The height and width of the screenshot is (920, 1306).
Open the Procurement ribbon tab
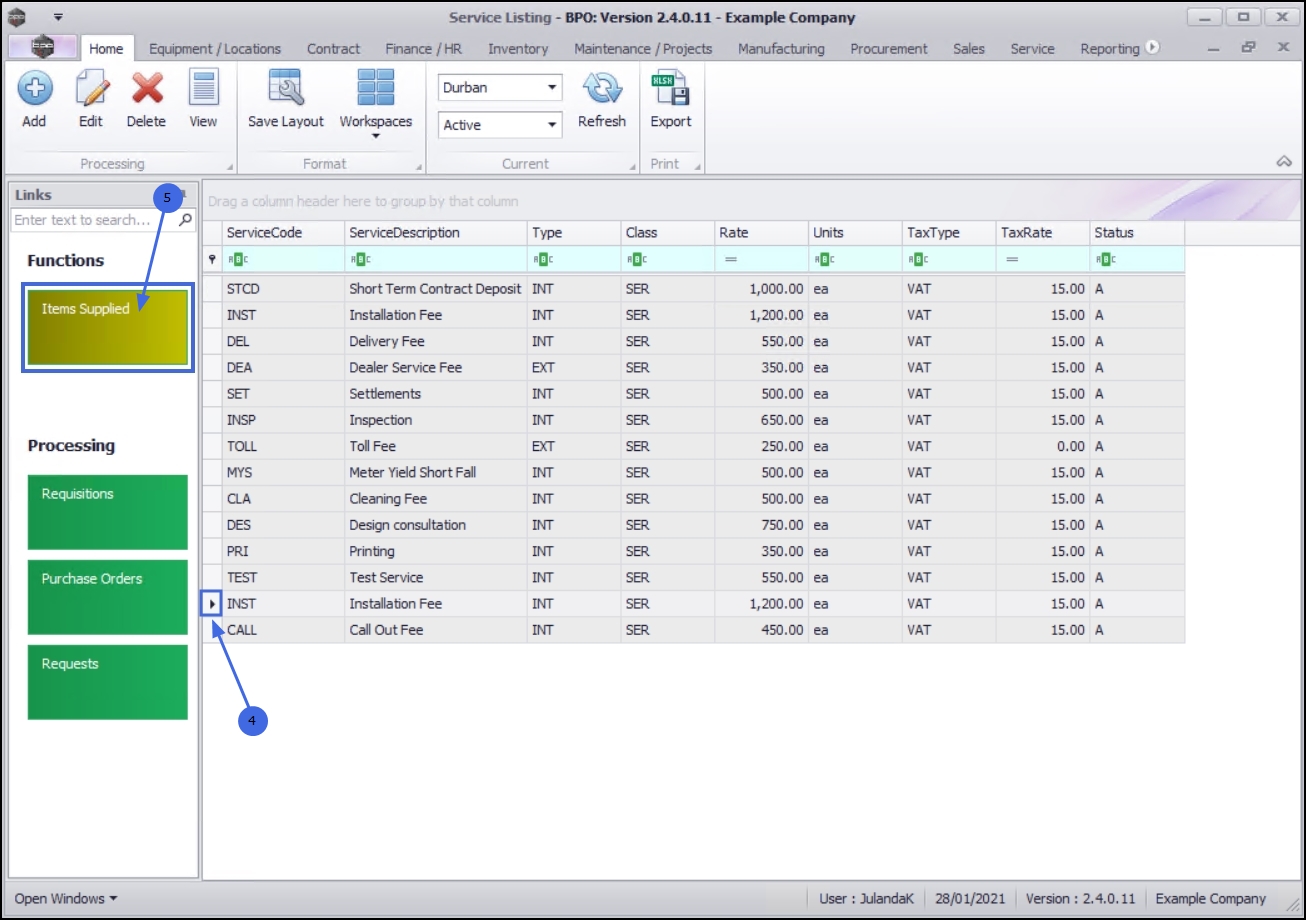pyautogui.click(x=888, y=49)
